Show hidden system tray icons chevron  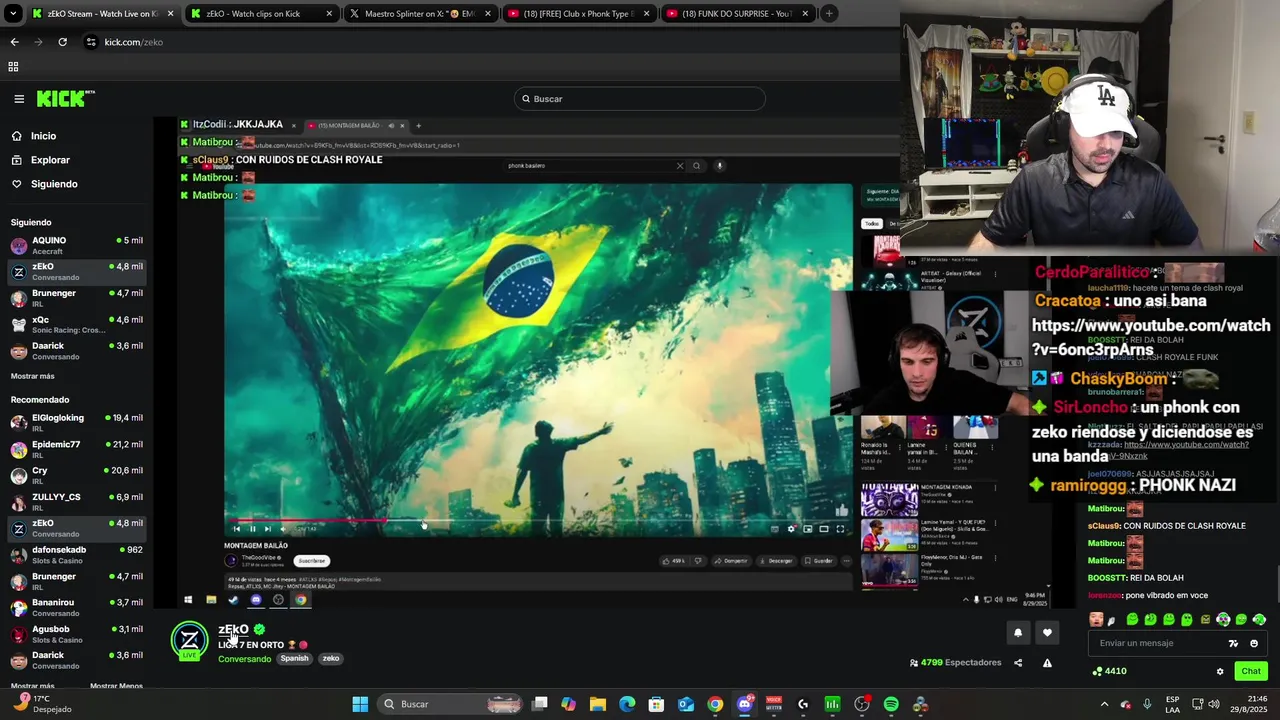click(1104, 704)
